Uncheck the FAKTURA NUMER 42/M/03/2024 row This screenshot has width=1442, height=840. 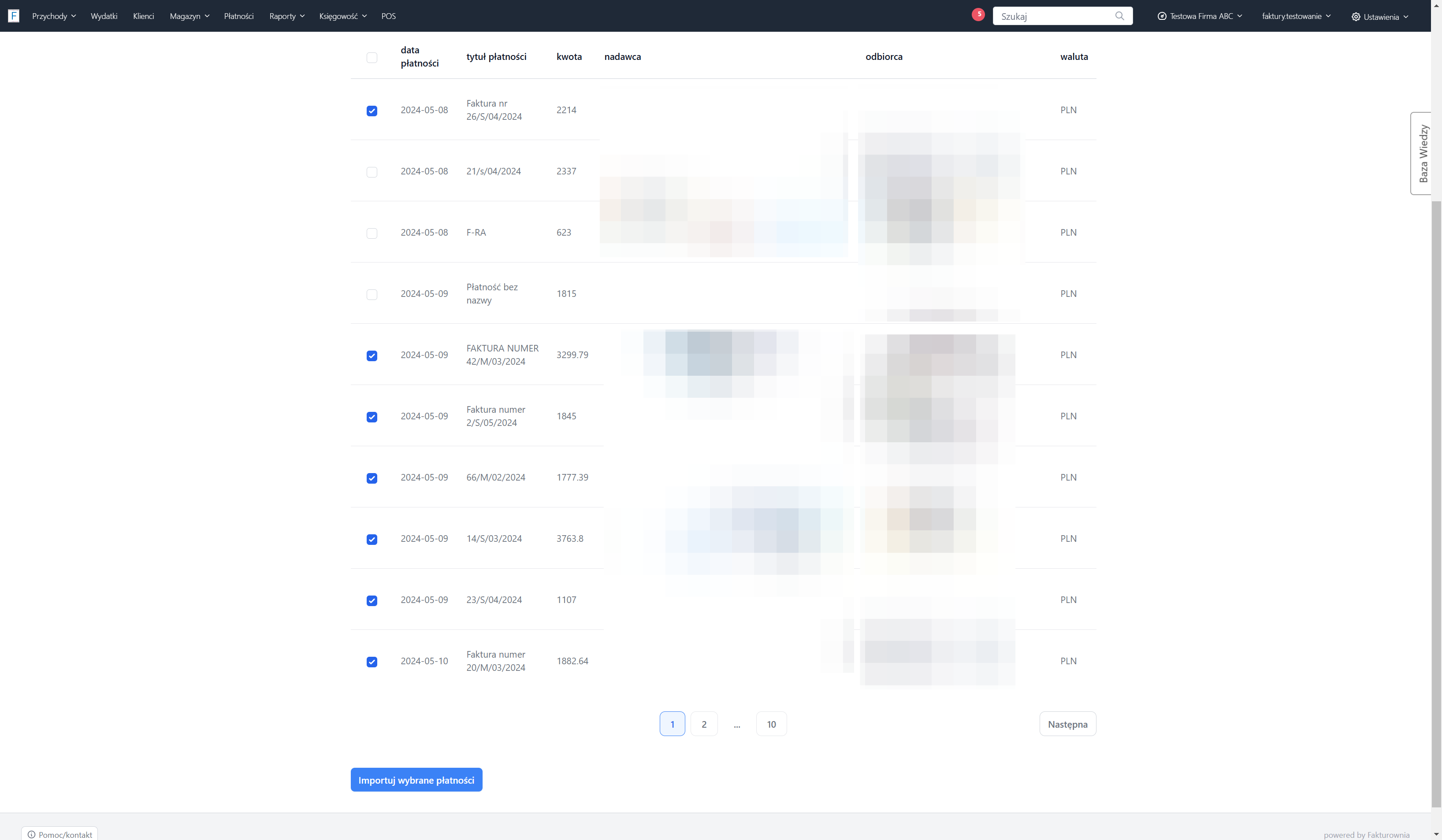click(x=372, y=355)
